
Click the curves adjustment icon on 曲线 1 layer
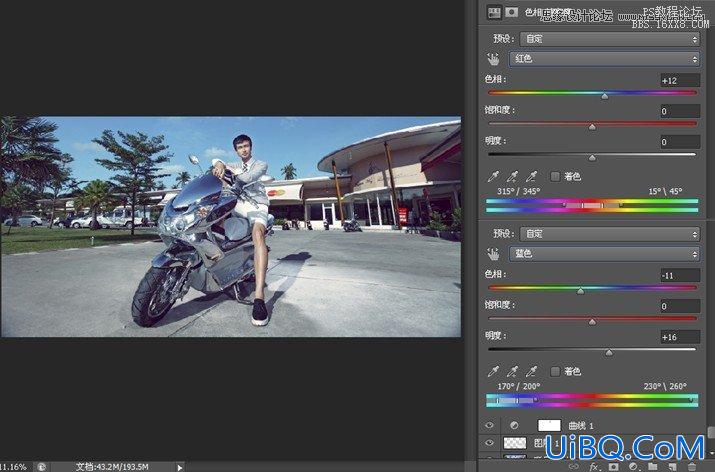pos(514,425)
